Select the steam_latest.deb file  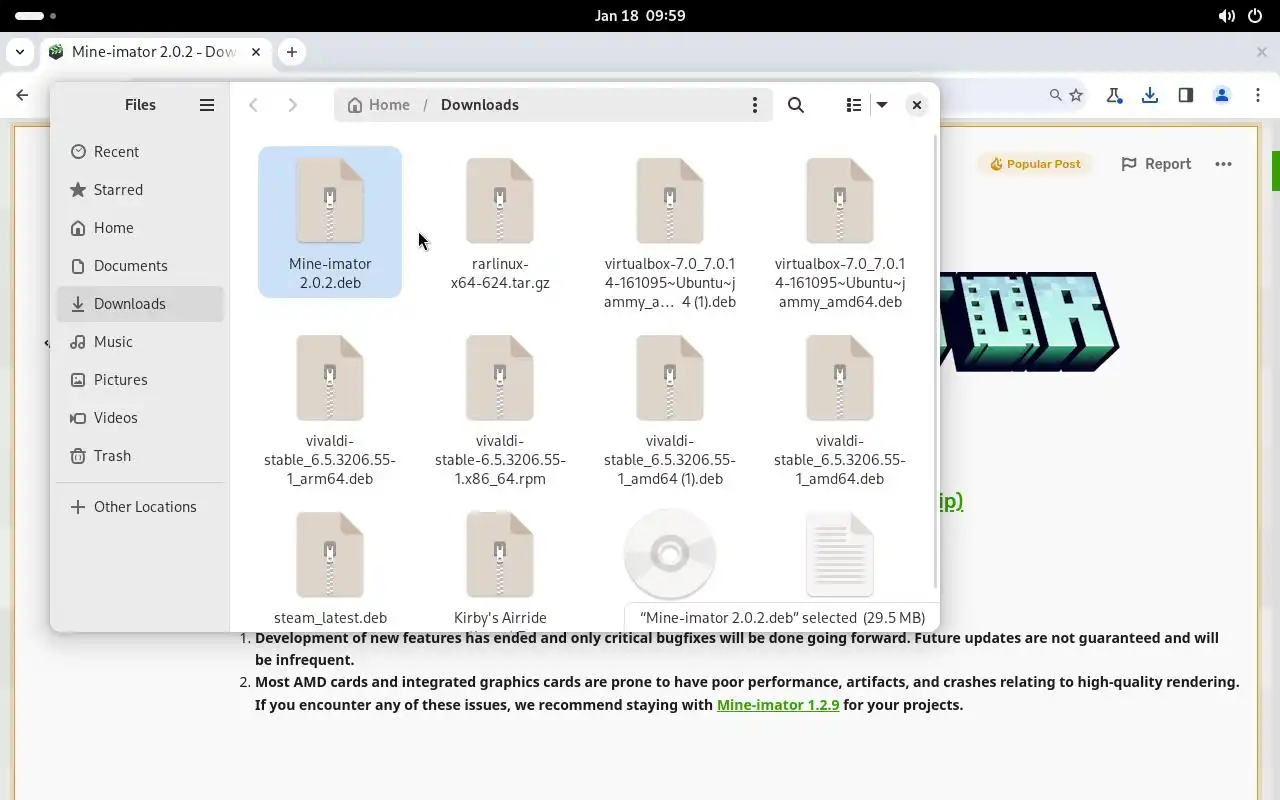[x=330, y=567]
